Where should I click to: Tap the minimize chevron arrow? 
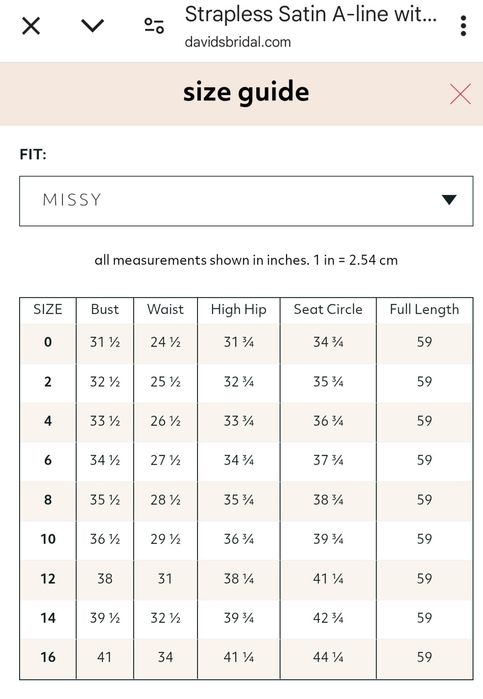(92, 25)
